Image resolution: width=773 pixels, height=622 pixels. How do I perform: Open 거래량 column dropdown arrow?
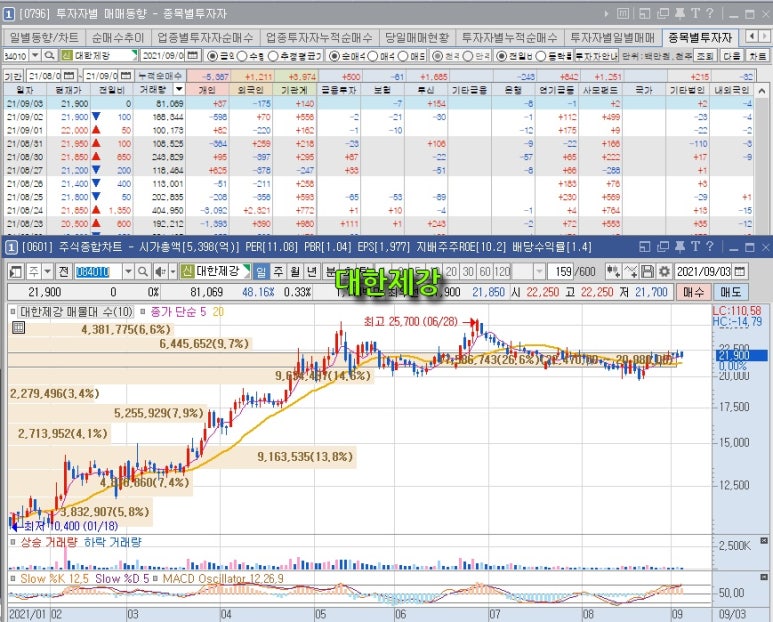tap(179, 89)
